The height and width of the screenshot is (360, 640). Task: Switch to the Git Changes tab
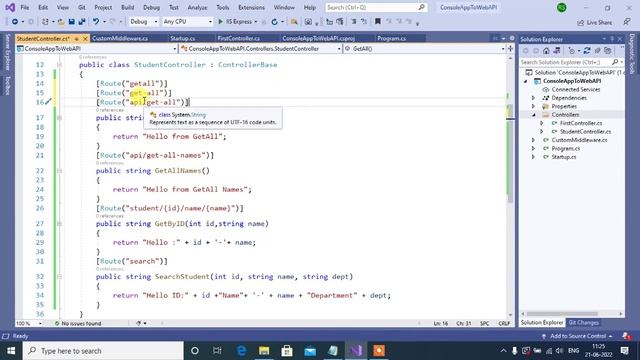point(583,322)
